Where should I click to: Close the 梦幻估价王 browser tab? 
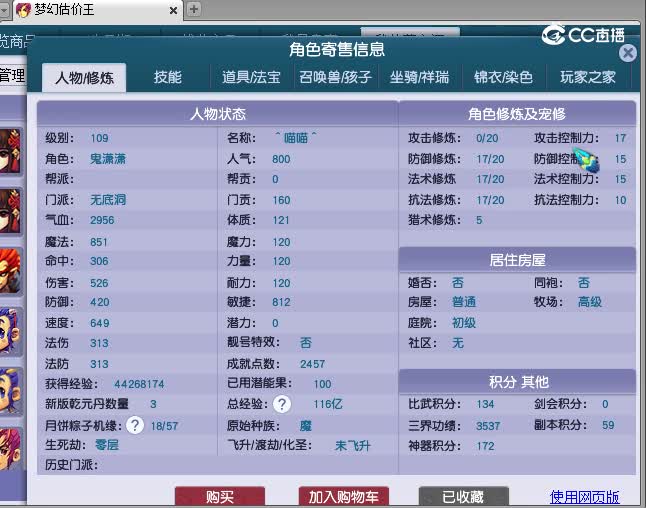click(x=173, y=10)
